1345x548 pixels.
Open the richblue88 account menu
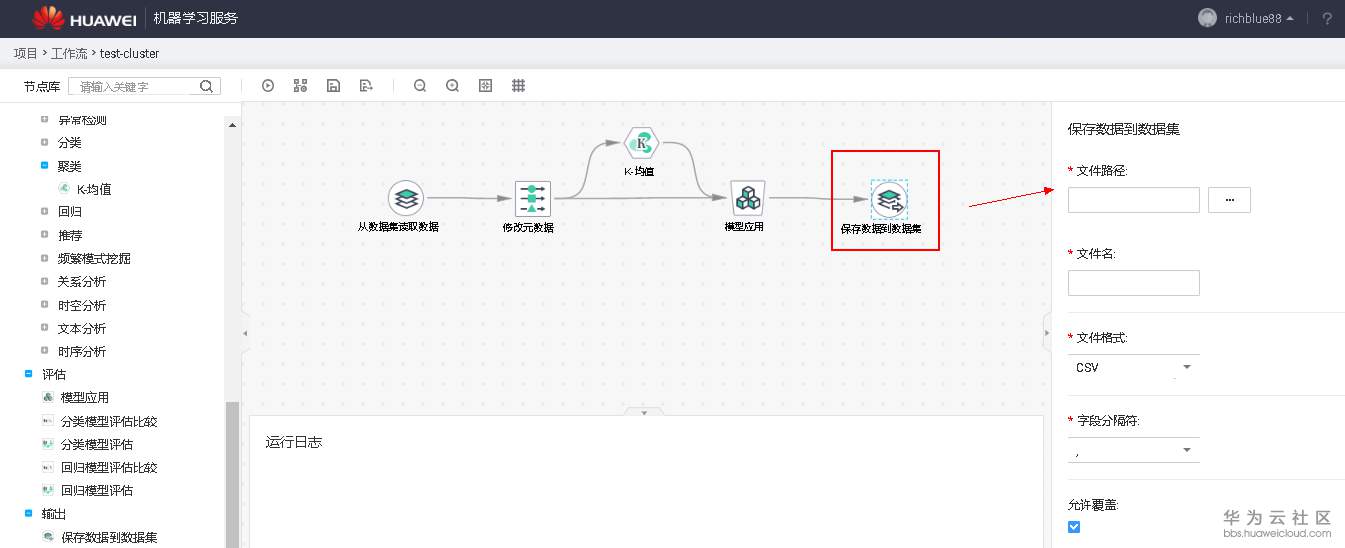[1258, 19]
